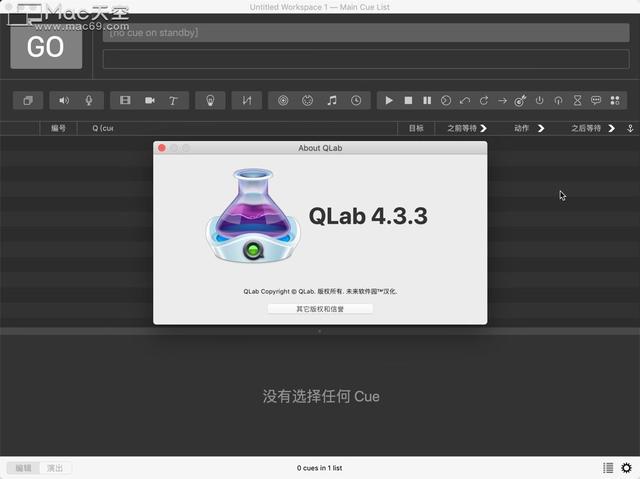Close the About QLab window
The image size is (640, 479).
(162, 148)
